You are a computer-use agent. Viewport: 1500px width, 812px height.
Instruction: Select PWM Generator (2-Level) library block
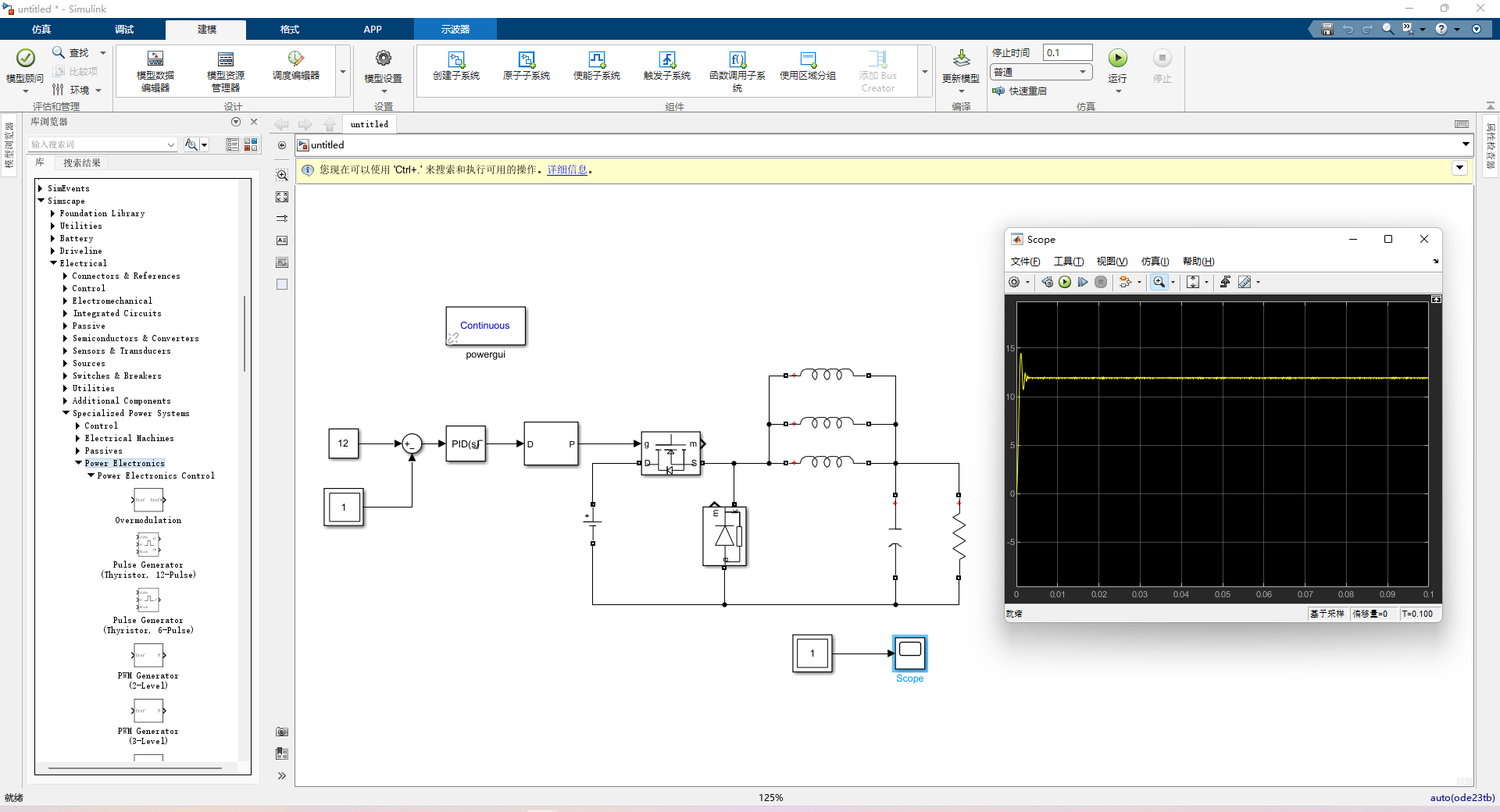(x=148, y=656)
